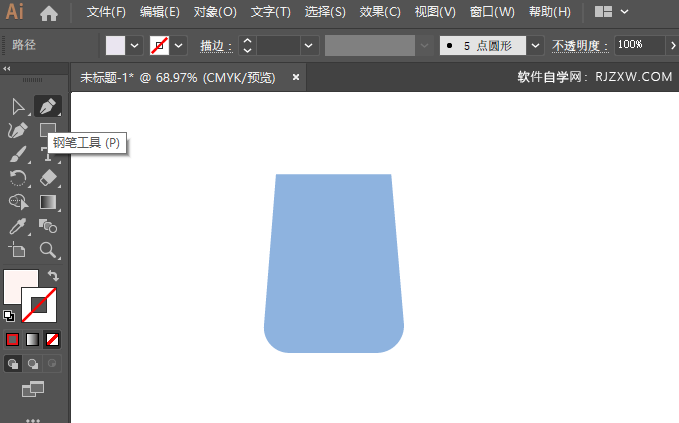
Task: Open the 窗口(W) menu
Action: 492,12
